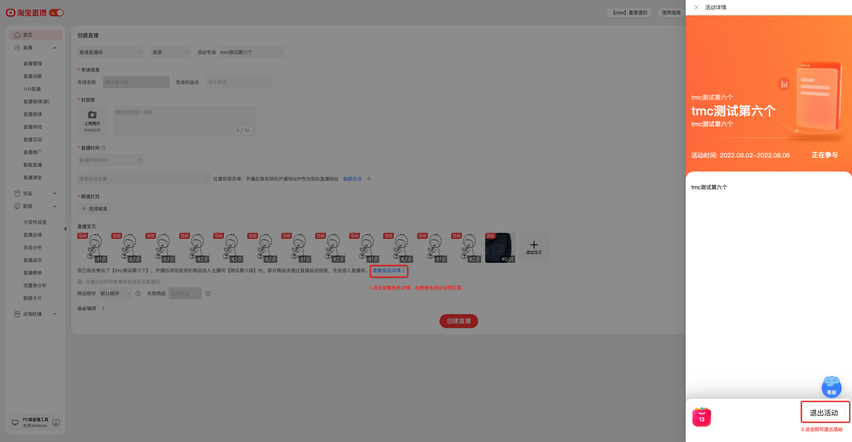
Task: Open the 普通直播间 room type dropdown
Action: [110, 52]
